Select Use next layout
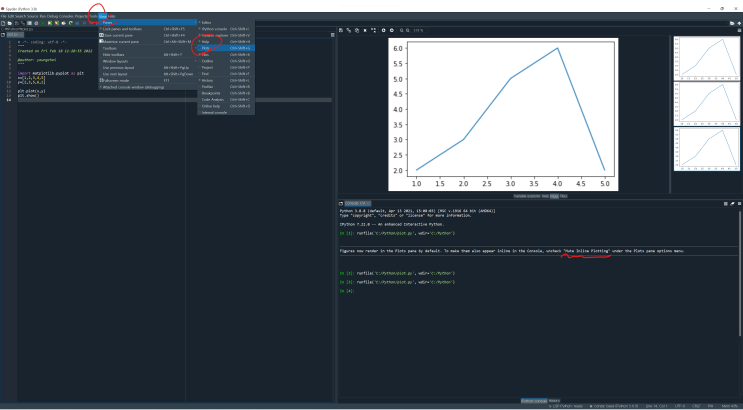Image resolution: width=743 pixels, height=410 pixels. click(x=147, y=74)
